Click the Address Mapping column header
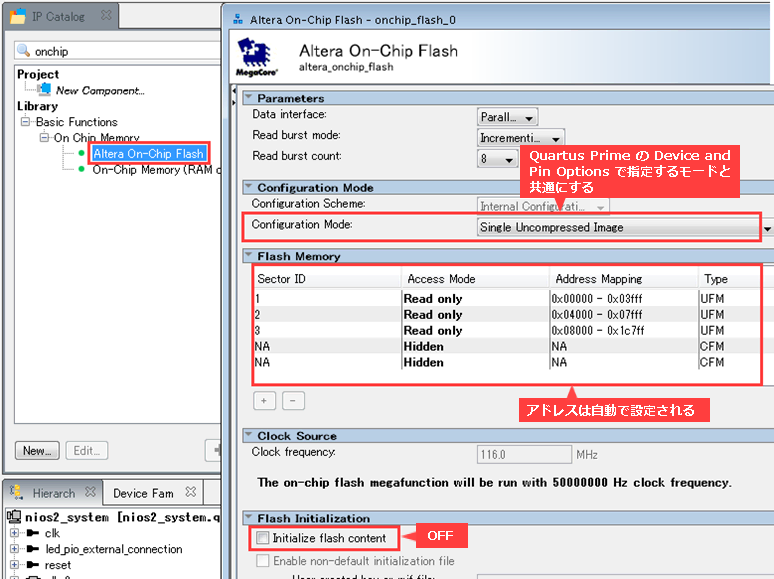Image resolution: width=774 pixels, height=579 pixels. [624, 279]
